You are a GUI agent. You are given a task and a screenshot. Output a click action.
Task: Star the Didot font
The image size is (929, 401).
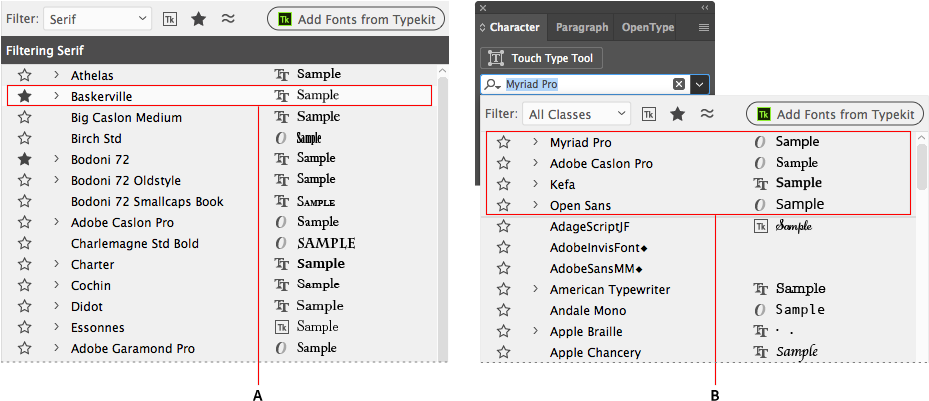click(24, 306)
